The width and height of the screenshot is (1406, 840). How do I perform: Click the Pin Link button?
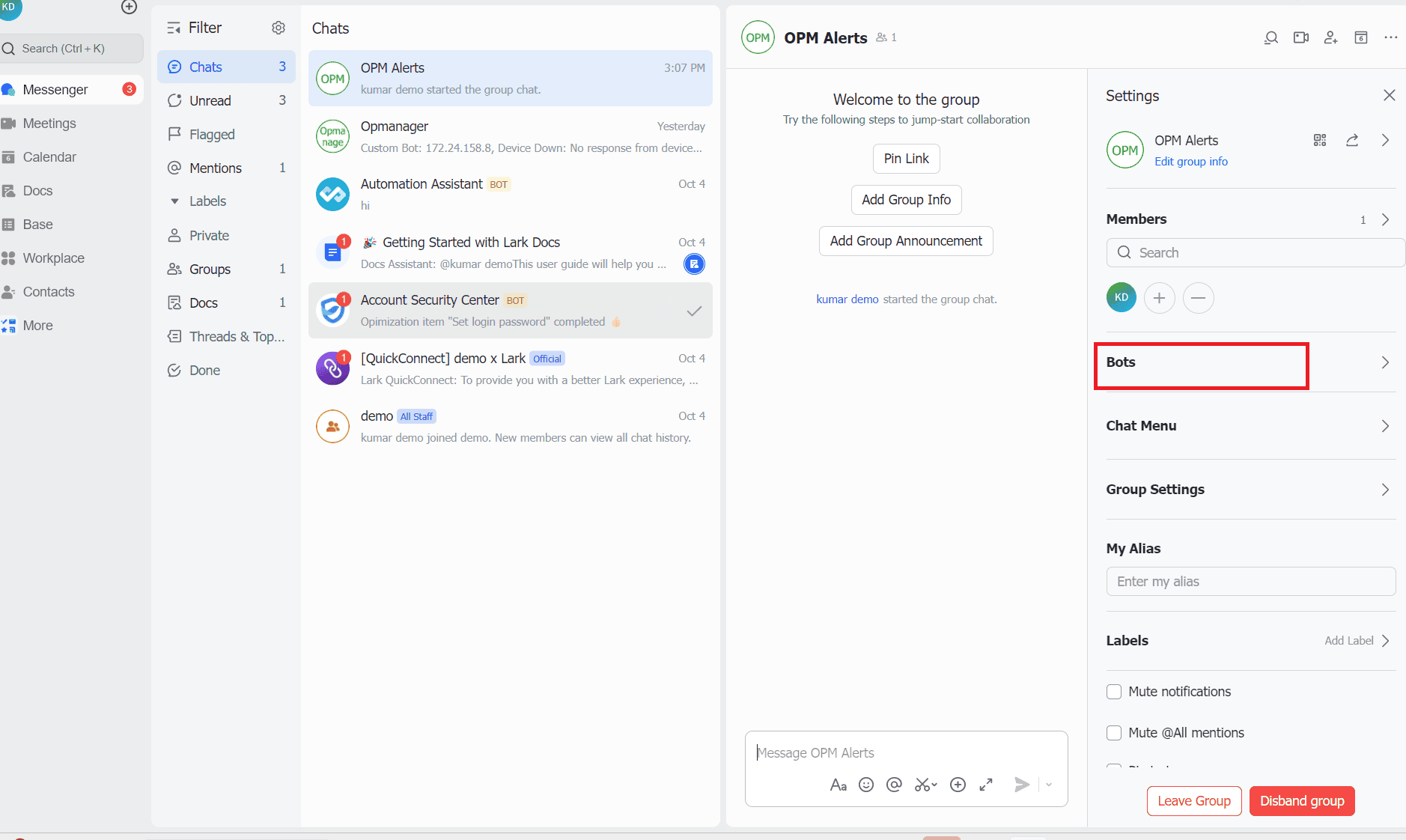(x=906, y=159)
